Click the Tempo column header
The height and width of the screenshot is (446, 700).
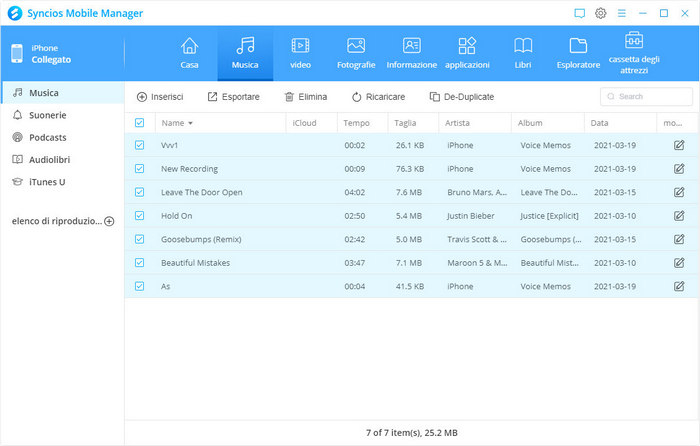pos(362,123)
